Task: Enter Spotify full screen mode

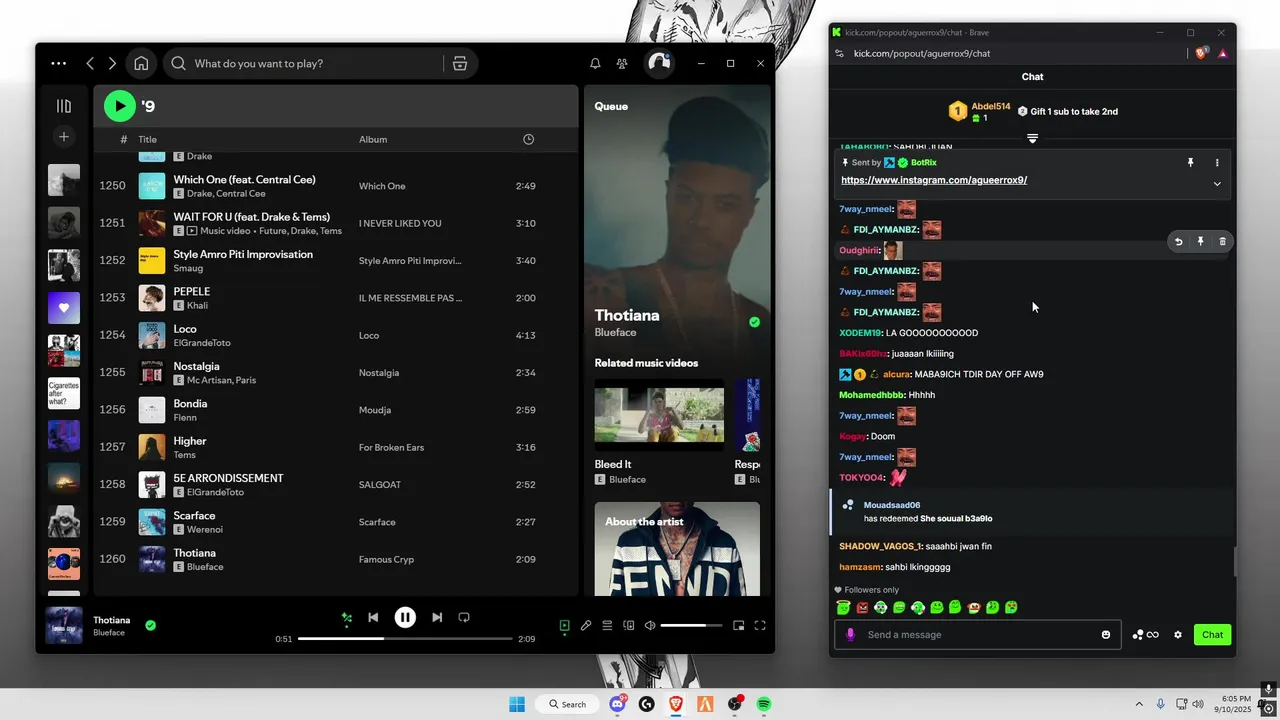Action: click(x=760, y=626)
